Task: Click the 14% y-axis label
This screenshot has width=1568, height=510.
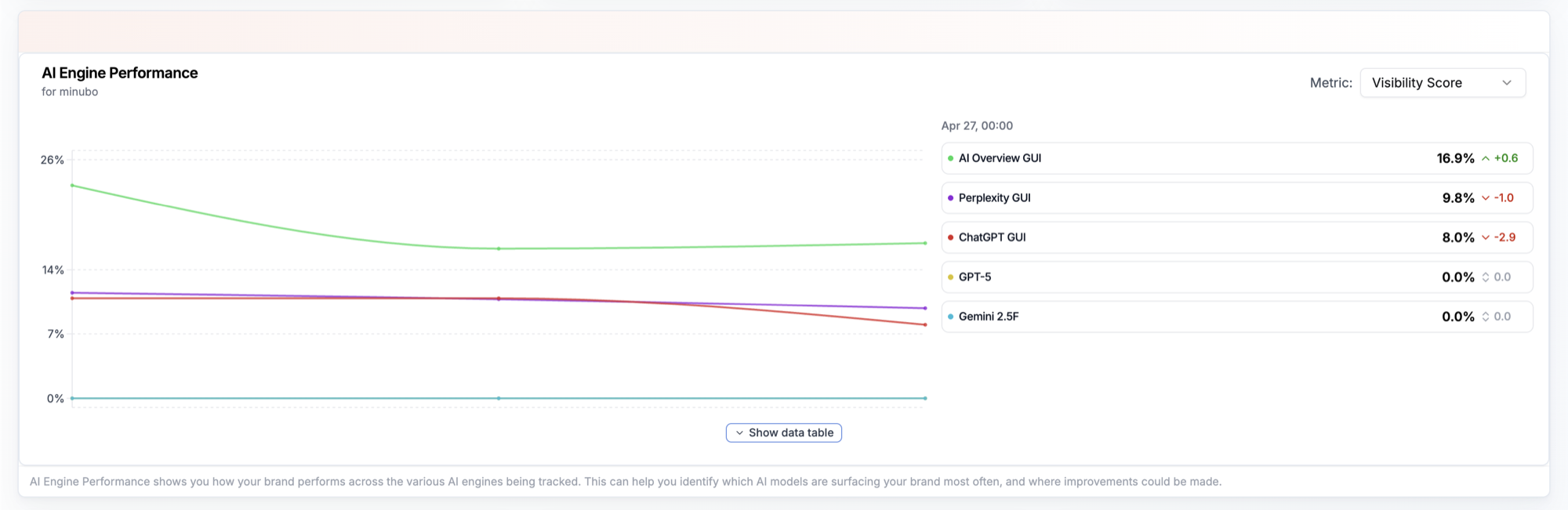Action: [x=53, y=270]
